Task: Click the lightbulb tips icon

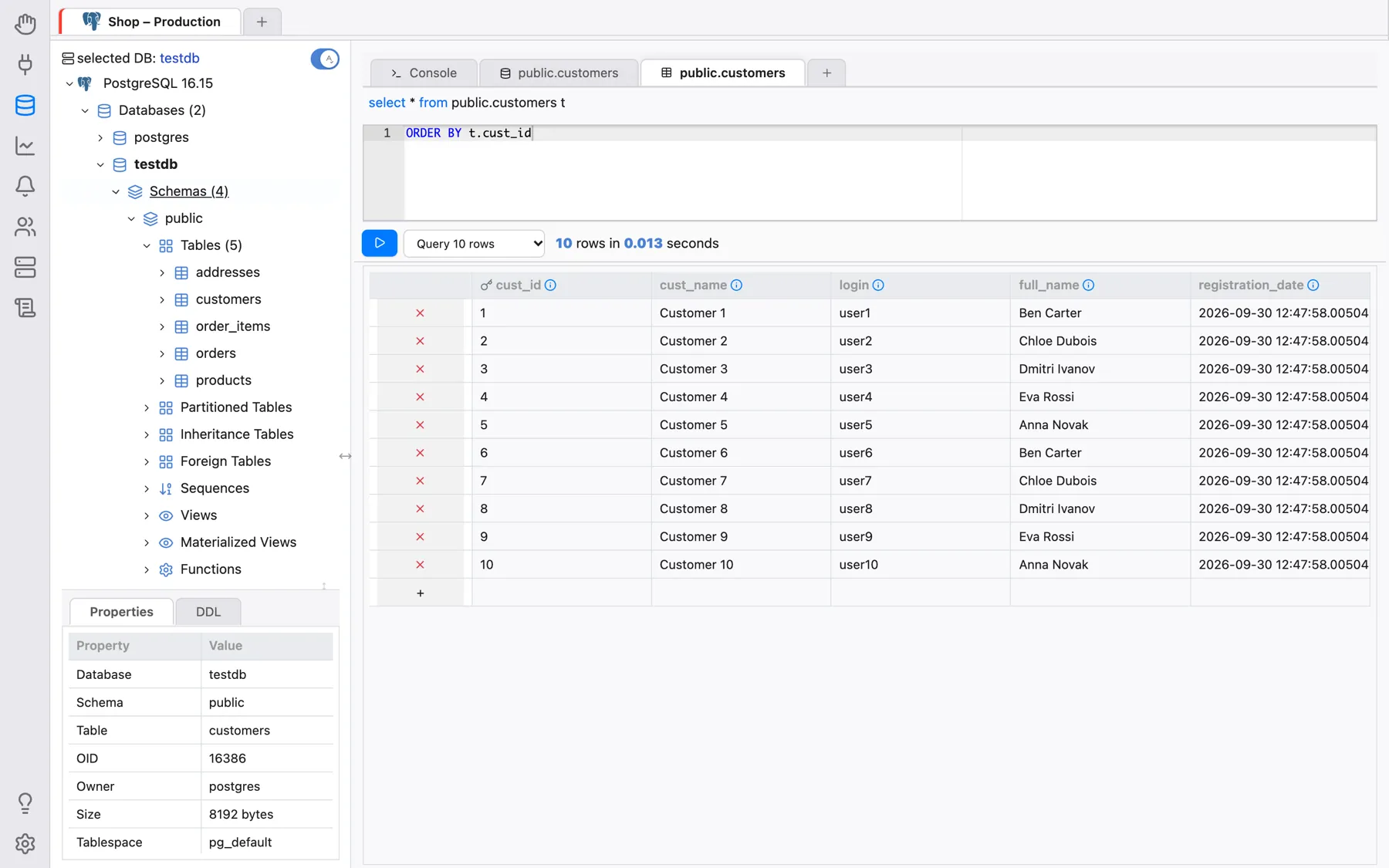Action: [25, 803]
